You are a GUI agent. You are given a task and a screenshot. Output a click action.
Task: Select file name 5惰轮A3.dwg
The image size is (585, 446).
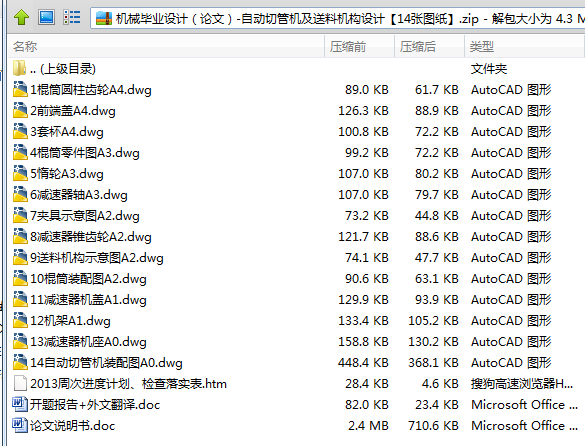tap(67, 174)
